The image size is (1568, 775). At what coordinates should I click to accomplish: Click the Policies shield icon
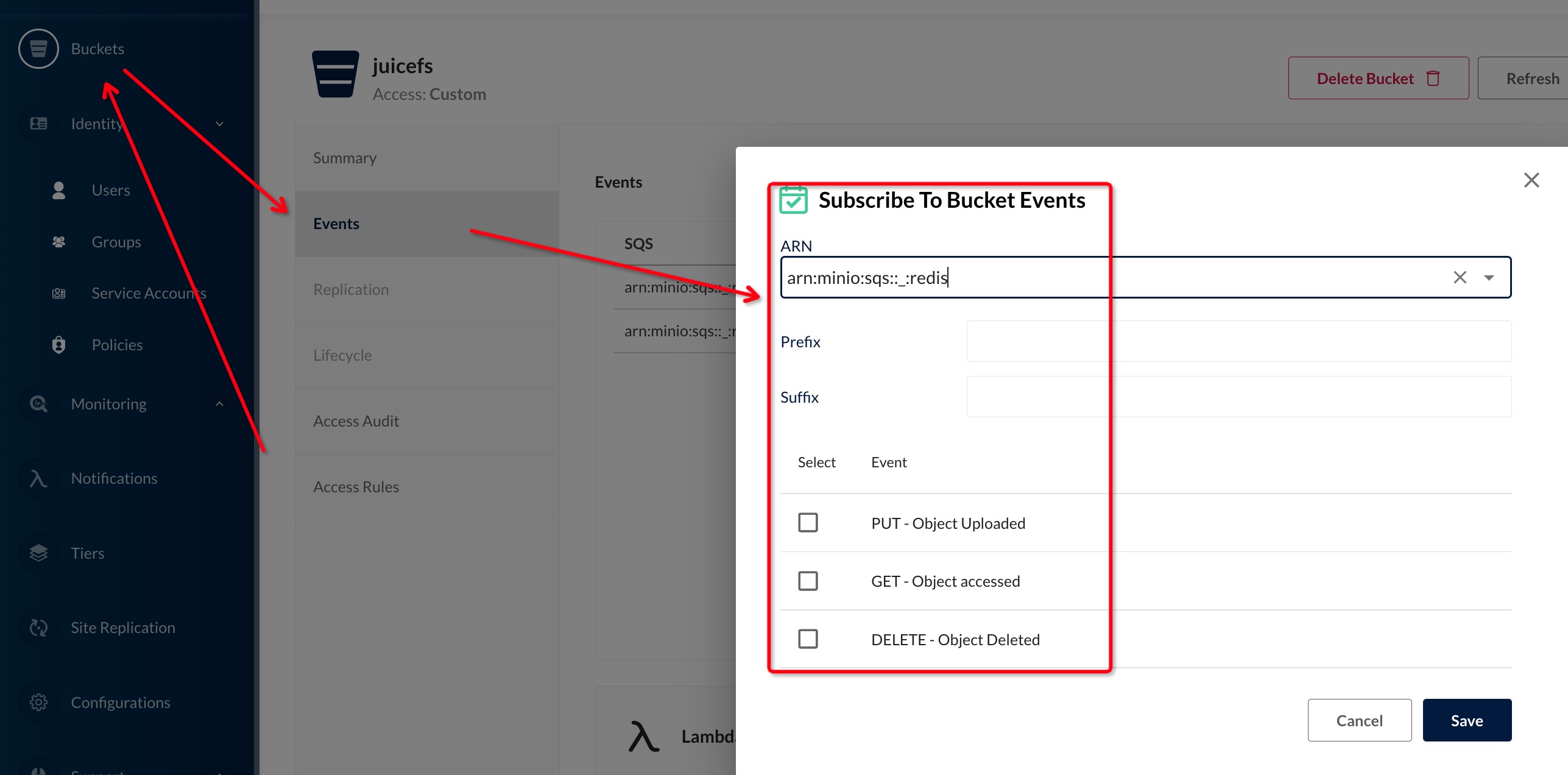click(x=58, y=345)
